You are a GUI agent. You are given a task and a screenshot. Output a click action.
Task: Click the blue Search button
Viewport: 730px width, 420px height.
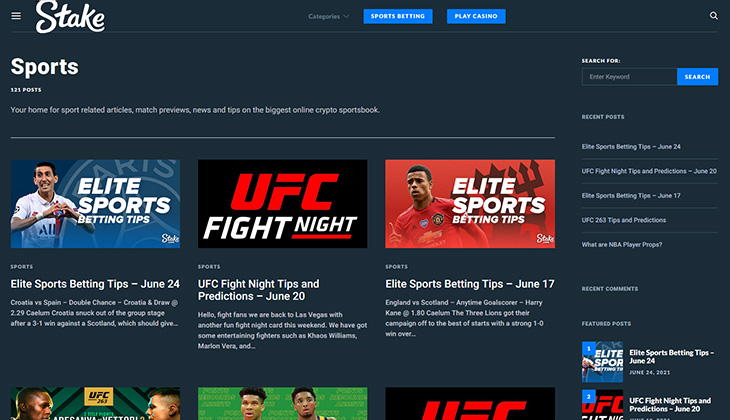coord(697,77)
